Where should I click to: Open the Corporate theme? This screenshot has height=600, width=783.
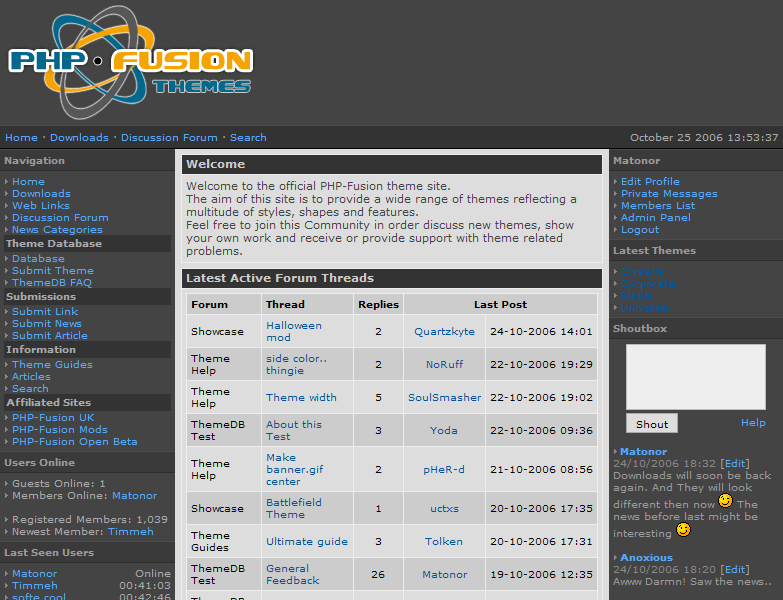point(648,284)
